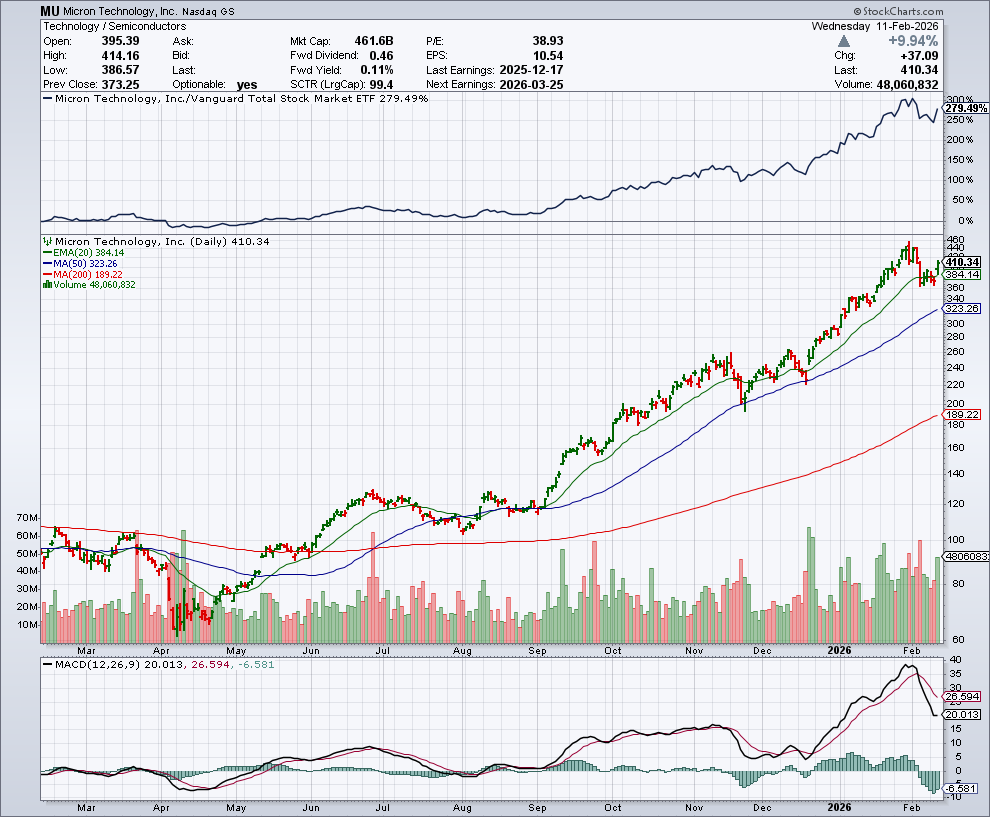Click the P/E value 38.93
The height and width of the screenshot is (817, 990).
(548, 40)
